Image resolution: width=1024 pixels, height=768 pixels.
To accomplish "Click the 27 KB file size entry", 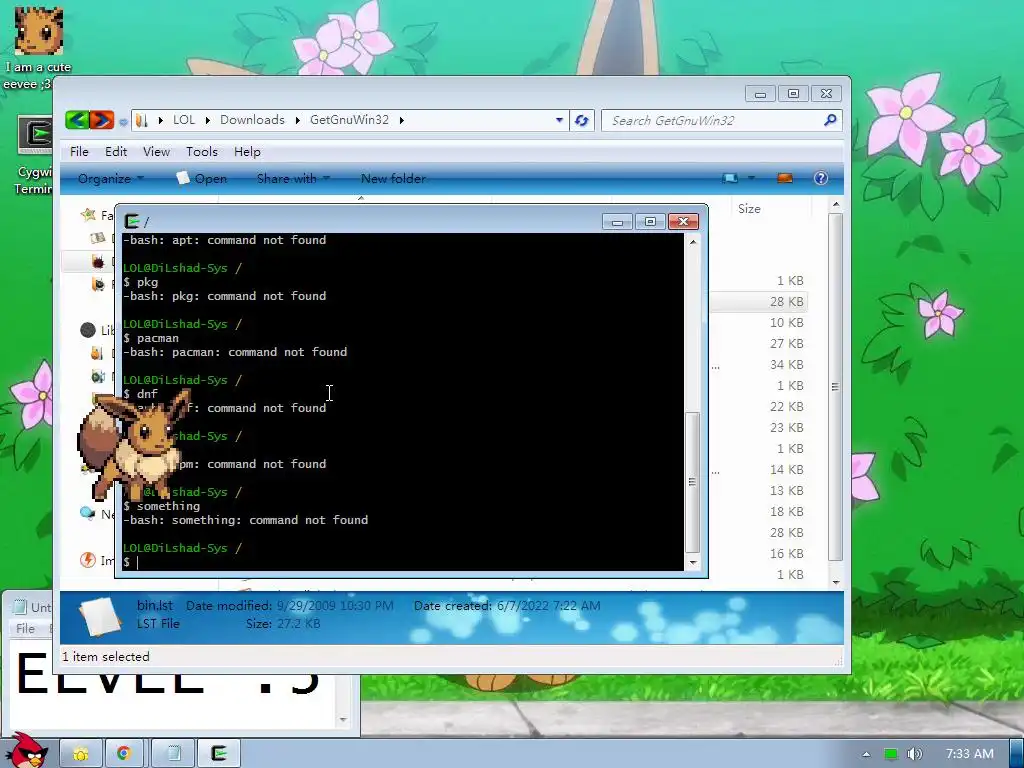I will tap(786, 344).
